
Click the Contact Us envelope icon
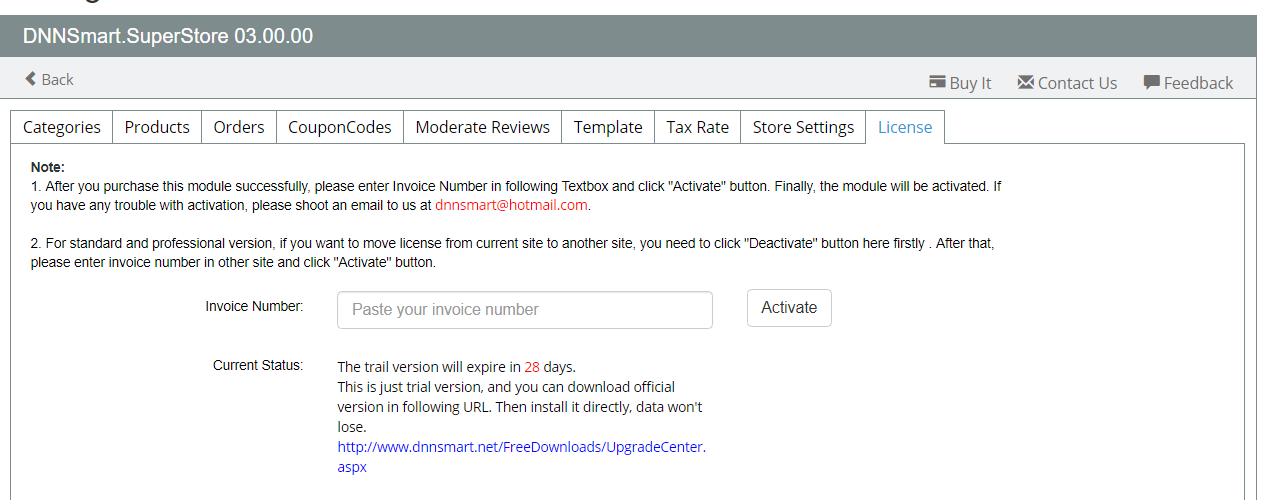point(1025,82)
